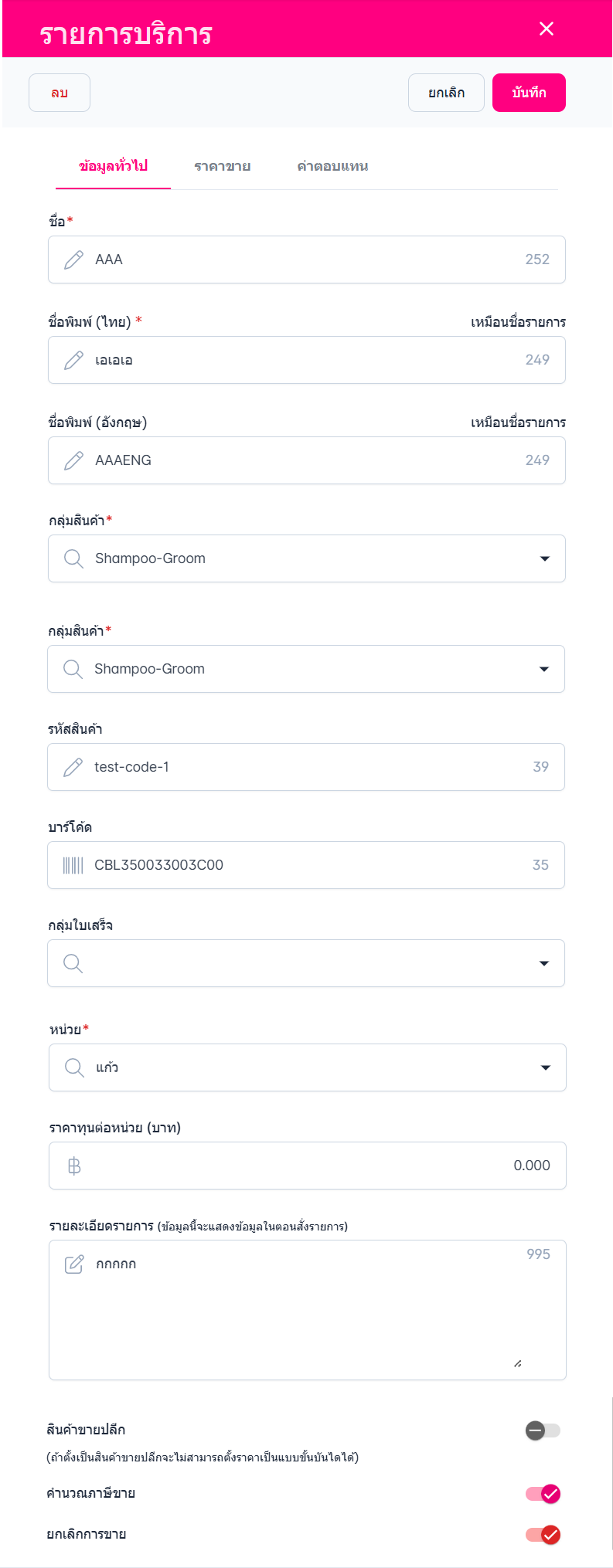Image resolution: width=613 pixels, height=1568 pixels.
Task: Click the ลบ delete button
Action: (x=60, y=93)
